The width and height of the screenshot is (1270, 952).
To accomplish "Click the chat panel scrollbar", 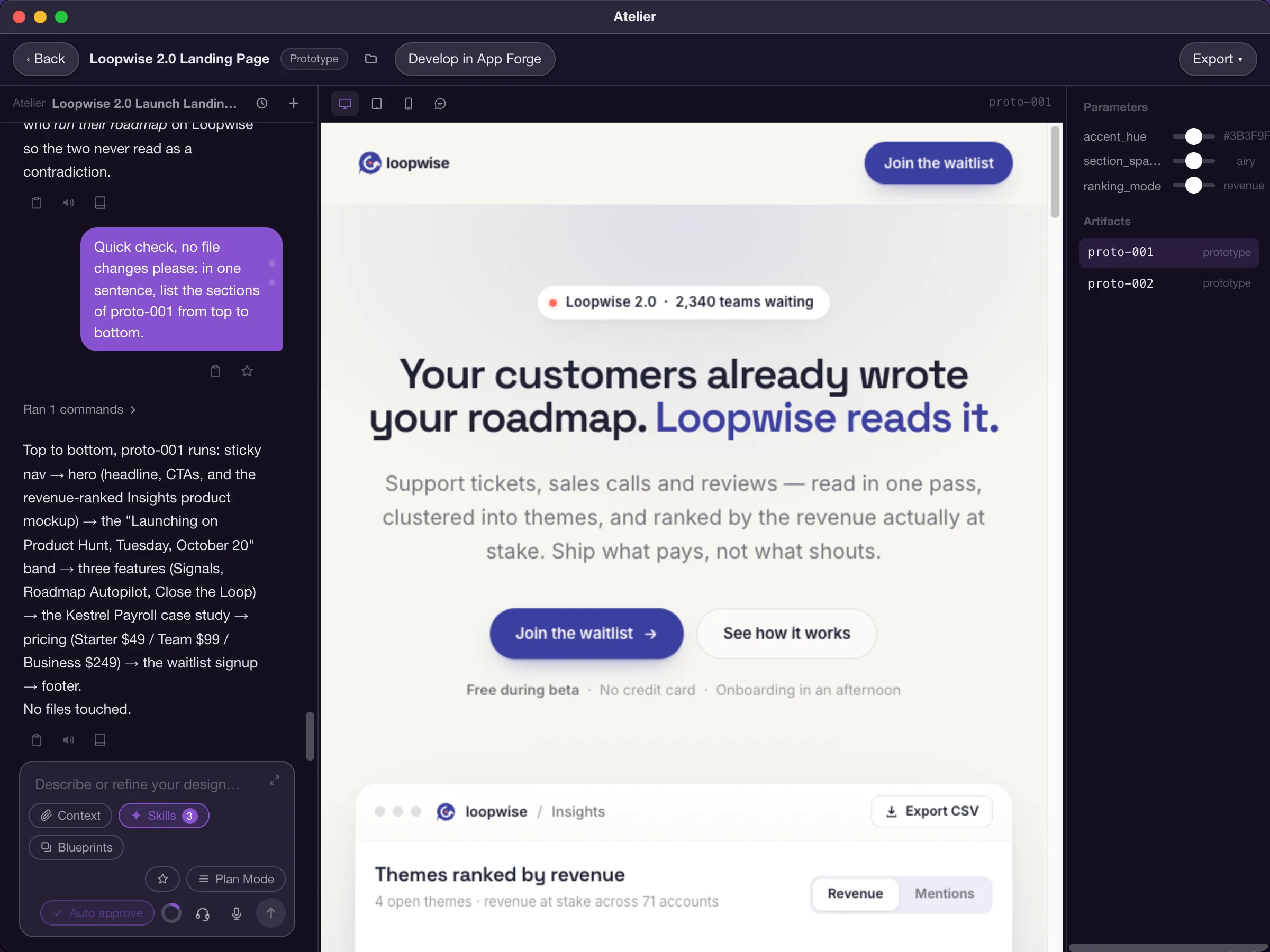I will pos(310,736).
